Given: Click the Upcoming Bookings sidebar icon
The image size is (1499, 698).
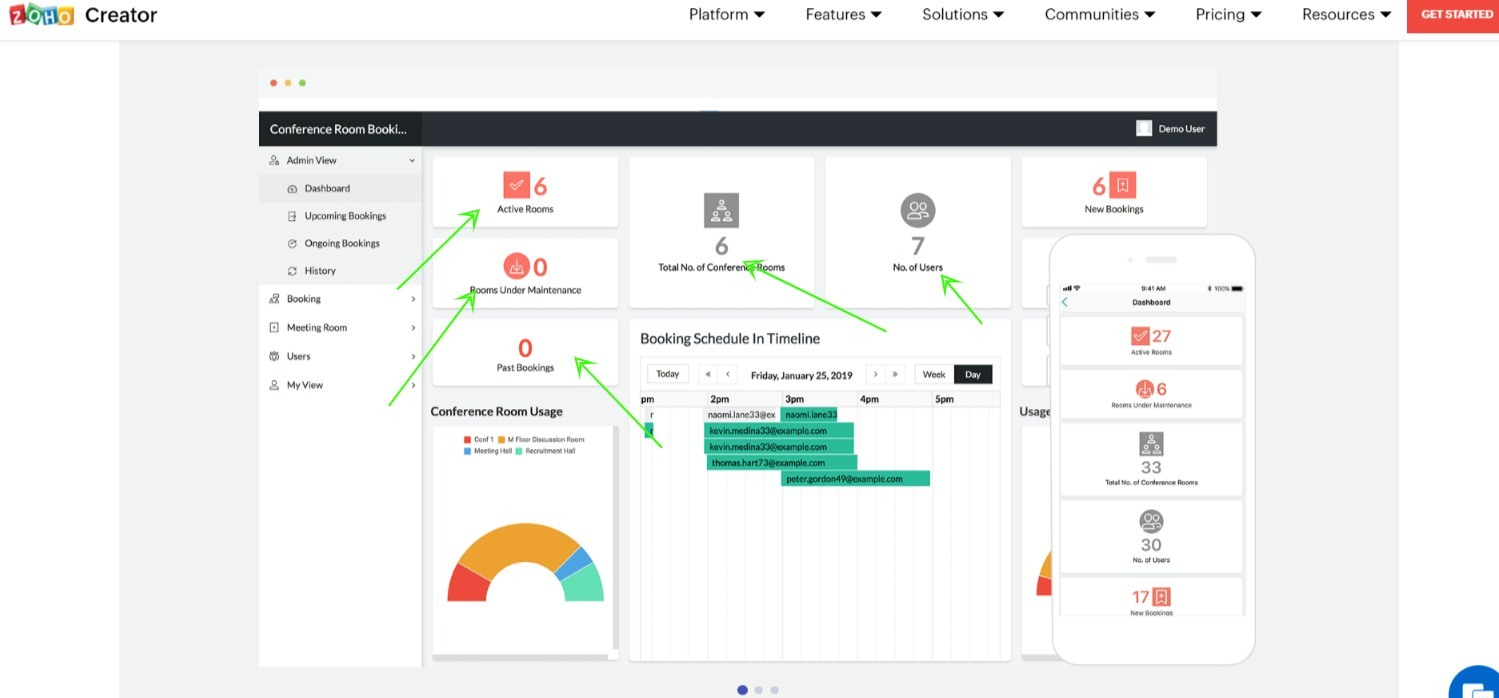Looking at the screenshot, I should pyautogui.click(x=292, y=216).
